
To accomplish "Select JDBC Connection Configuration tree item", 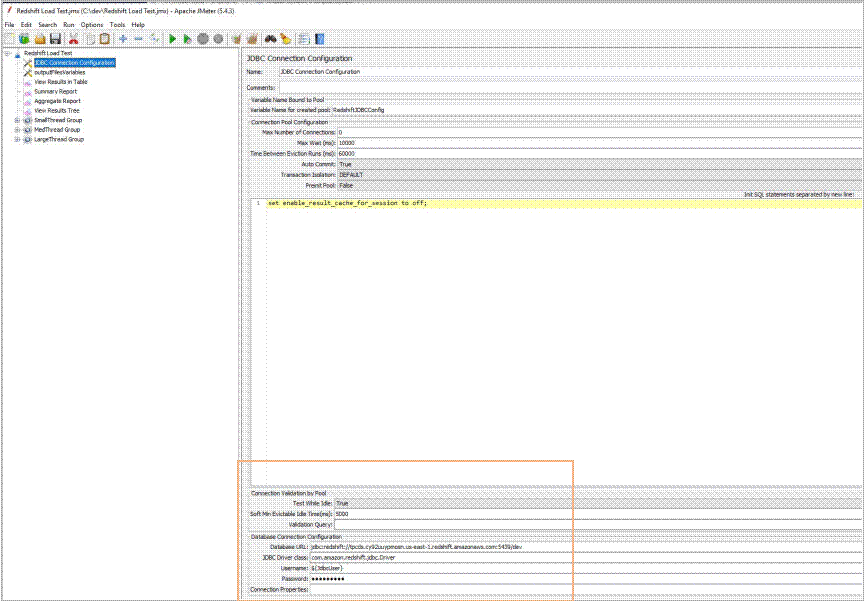I will [74, 63].
